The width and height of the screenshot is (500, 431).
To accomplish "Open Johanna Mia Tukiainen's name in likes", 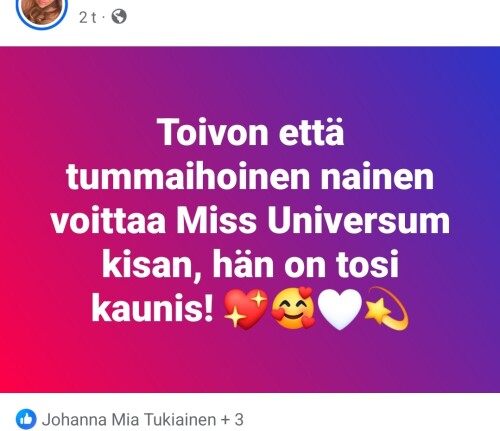I will pos(129,420).
